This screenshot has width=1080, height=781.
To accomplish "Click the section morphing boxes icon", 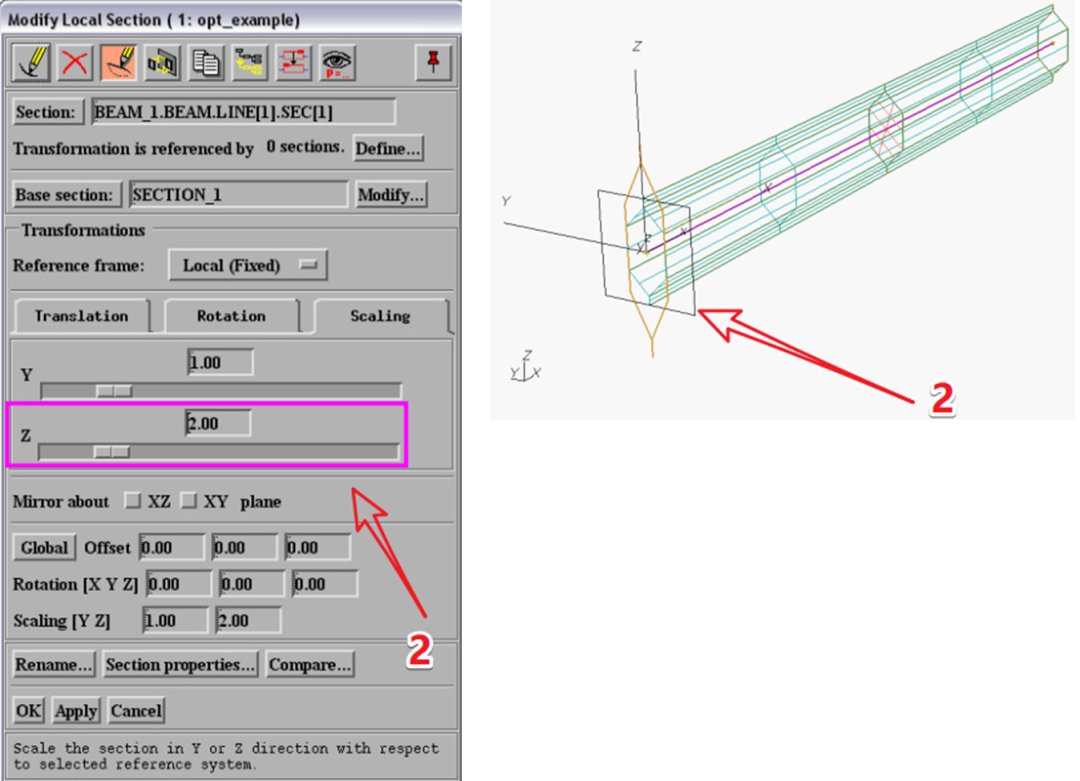I will click(x=163, y=63).
